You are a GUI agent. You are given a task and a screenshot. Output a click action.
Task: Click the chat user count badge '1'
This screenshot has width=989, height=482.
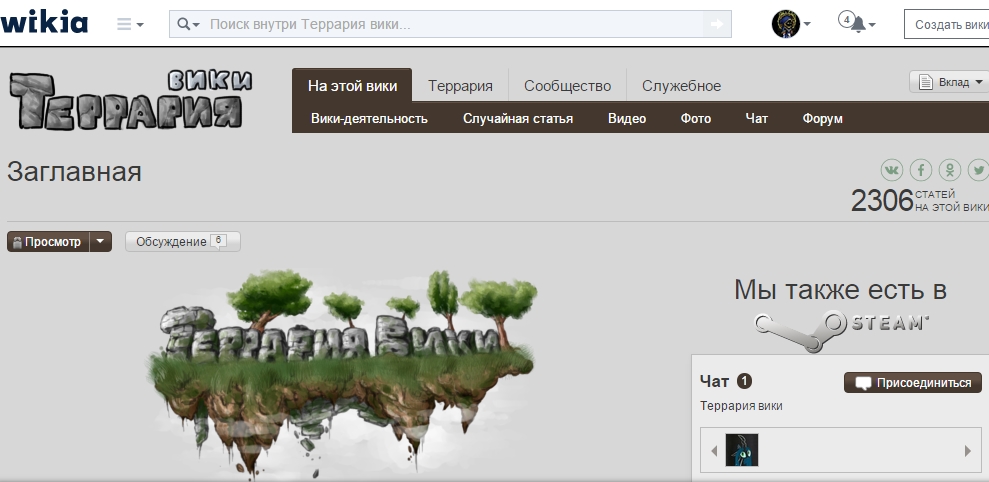[x=744, y=381]
